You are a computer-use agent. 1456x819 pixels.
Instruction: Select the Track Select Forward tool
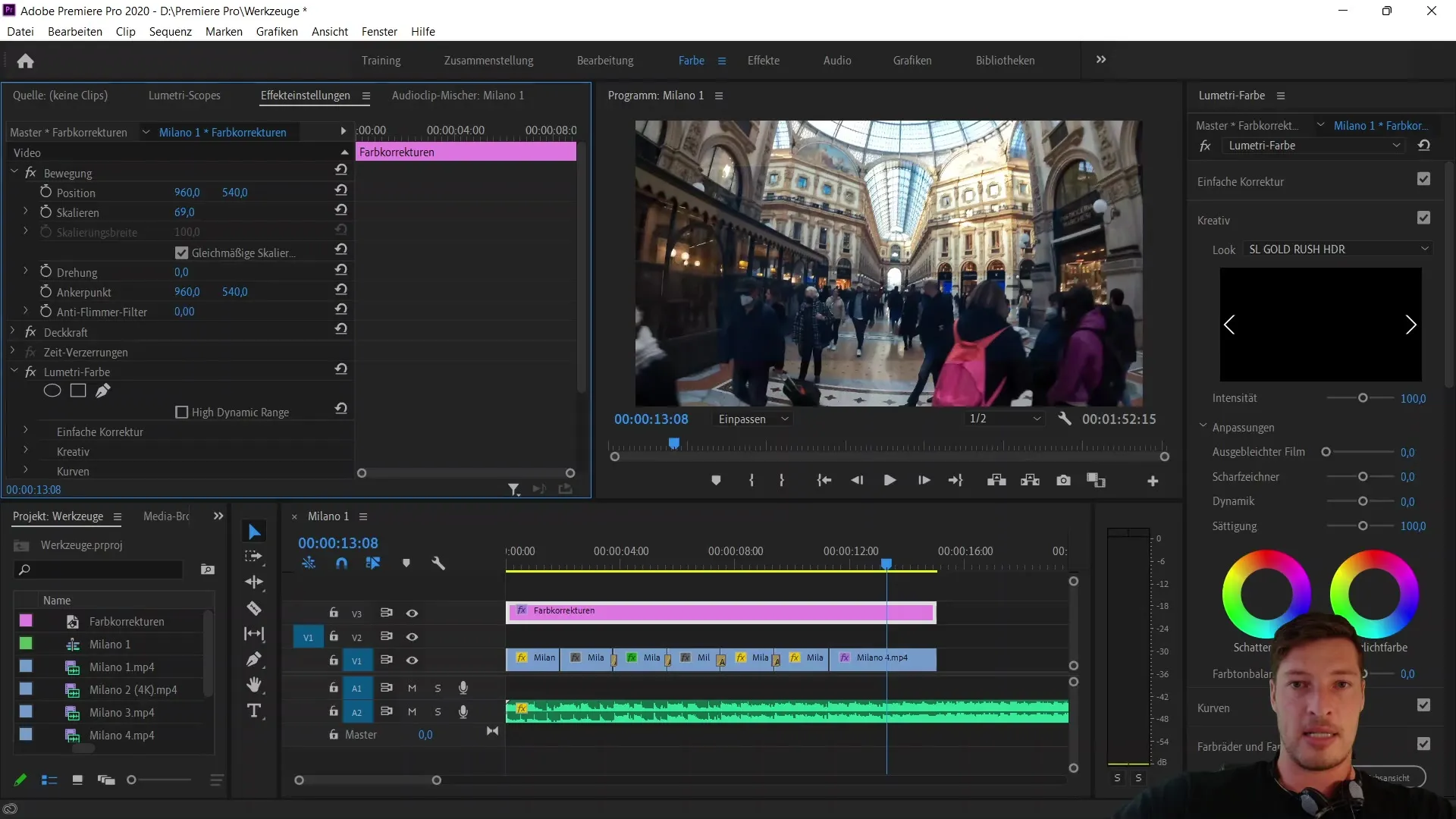[254, 557]
